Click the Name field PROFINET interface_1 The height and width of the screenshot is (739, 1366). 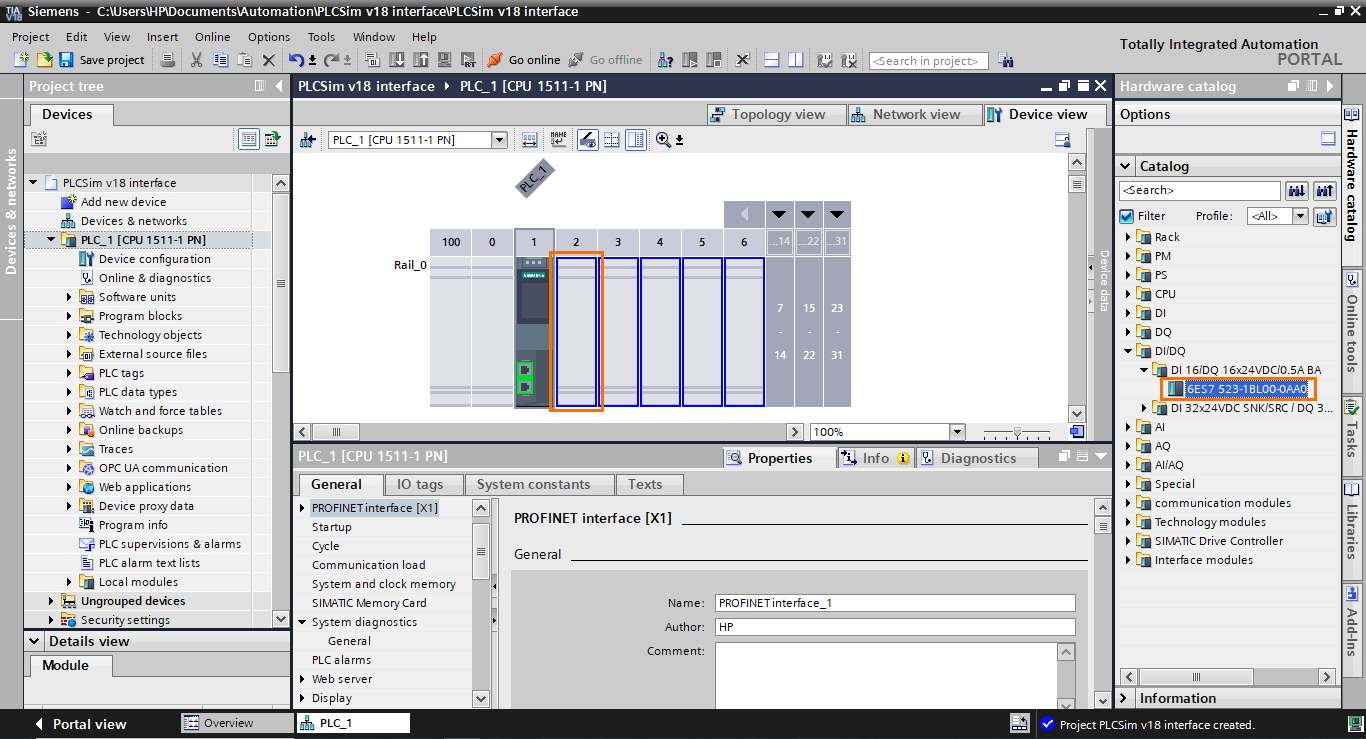pos(895,603)
